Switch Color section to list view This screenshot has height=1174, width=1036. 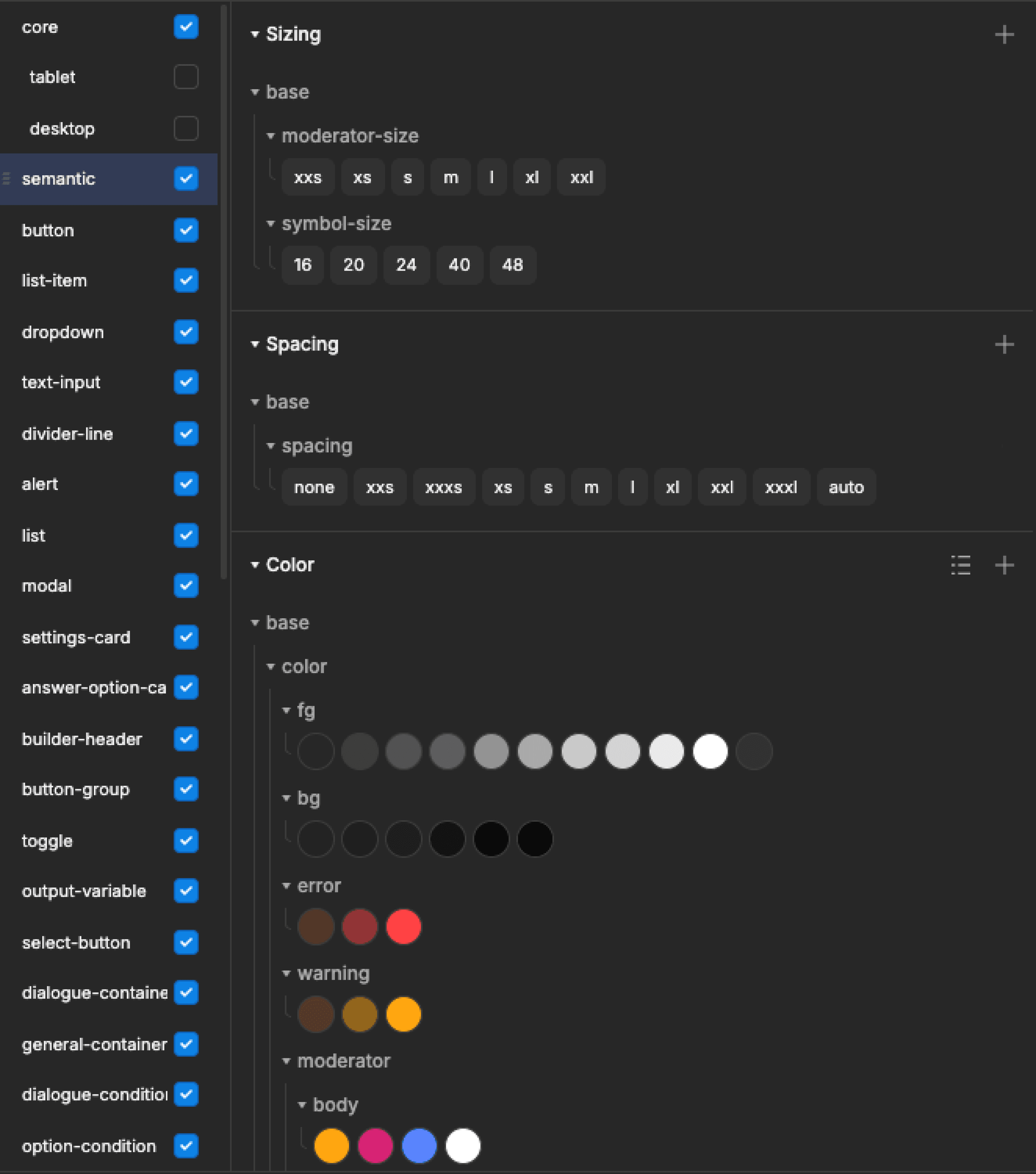[x=960, y=565]
